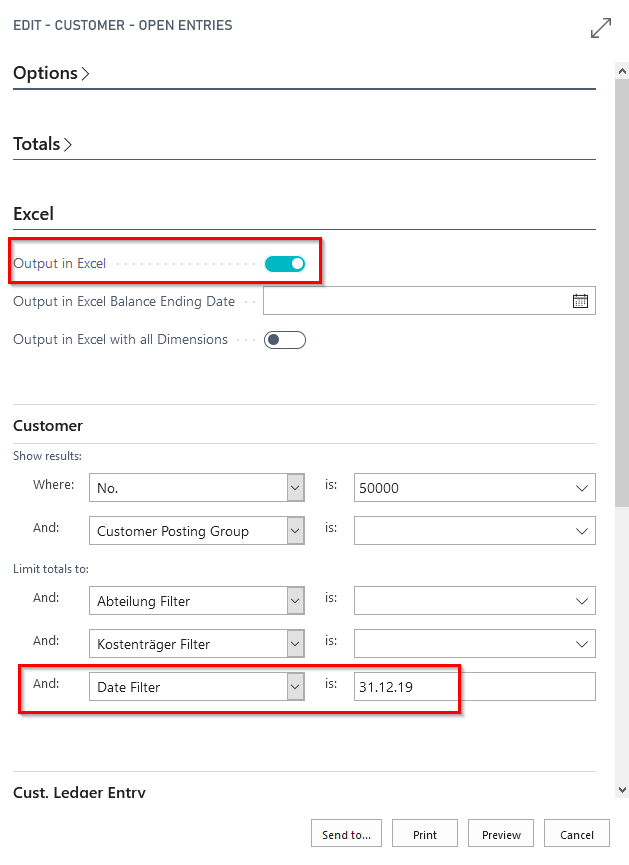Expand the page using the diagonal arrow
The height and width of the screenshot is (865, 629).
(600, 28)
